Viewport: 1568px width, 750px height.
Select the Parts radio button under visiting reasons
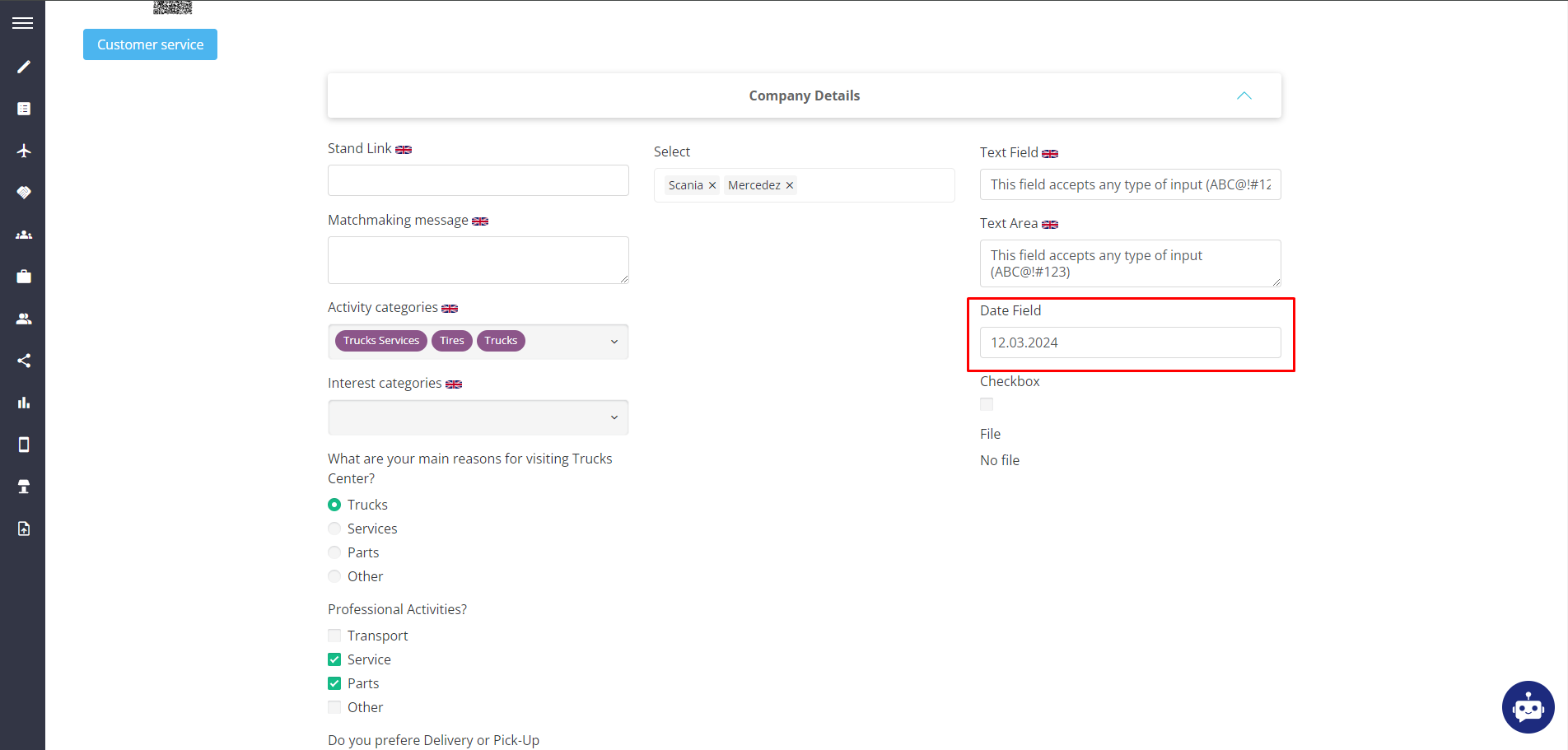coord(334,552)
